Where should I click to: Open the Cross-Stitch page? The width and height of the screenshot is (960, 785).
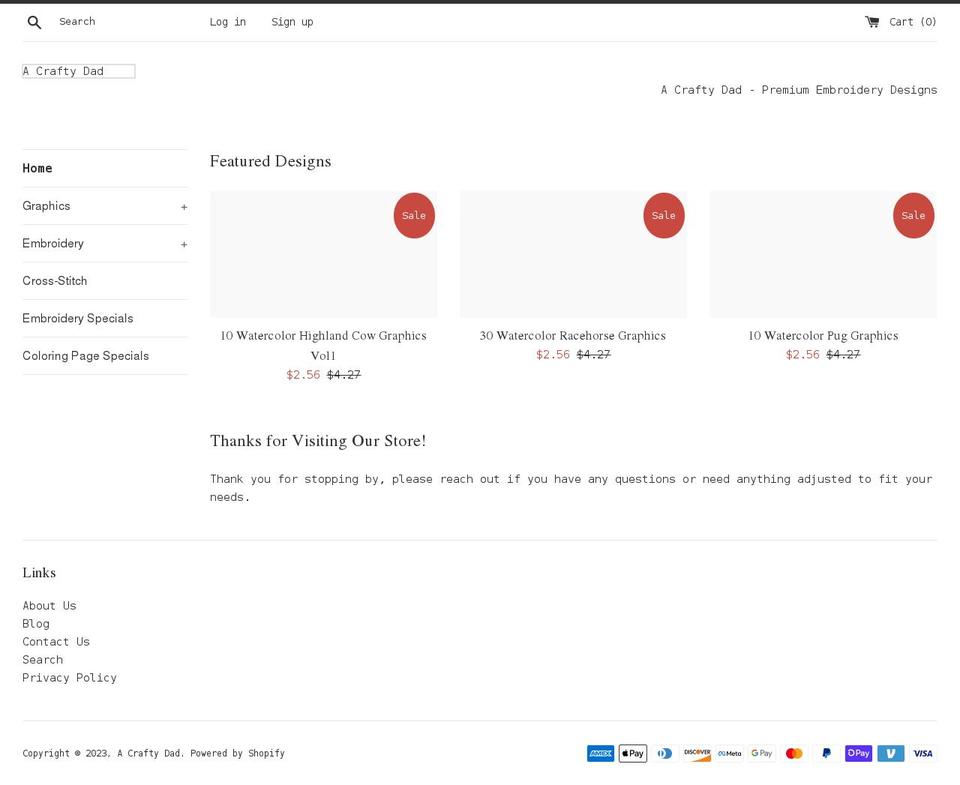(x=55, y=281)
